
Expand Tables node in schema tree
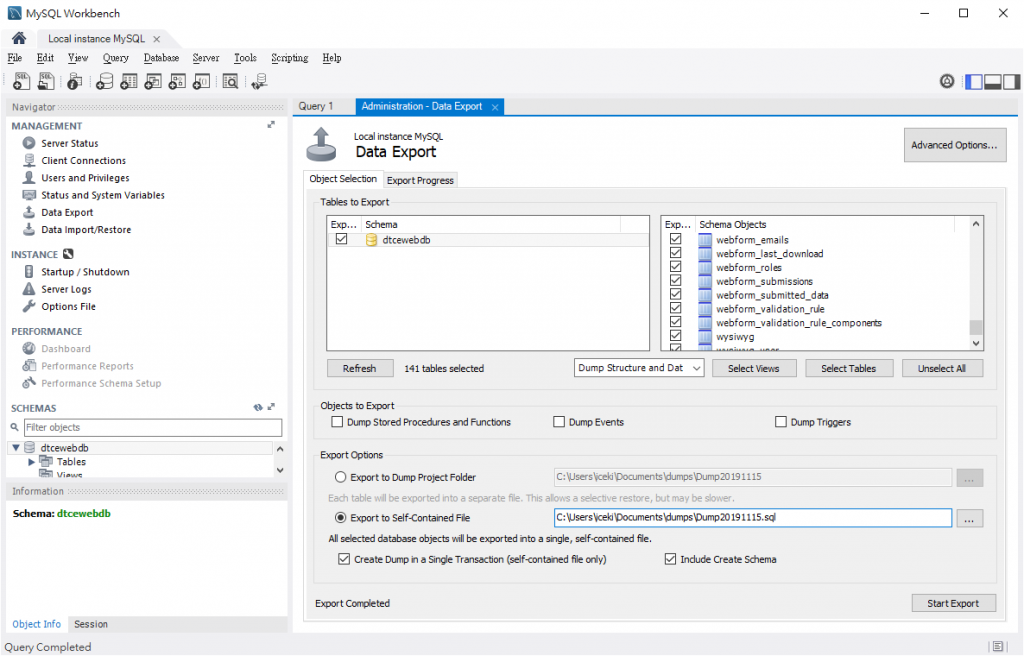[31, 462]
